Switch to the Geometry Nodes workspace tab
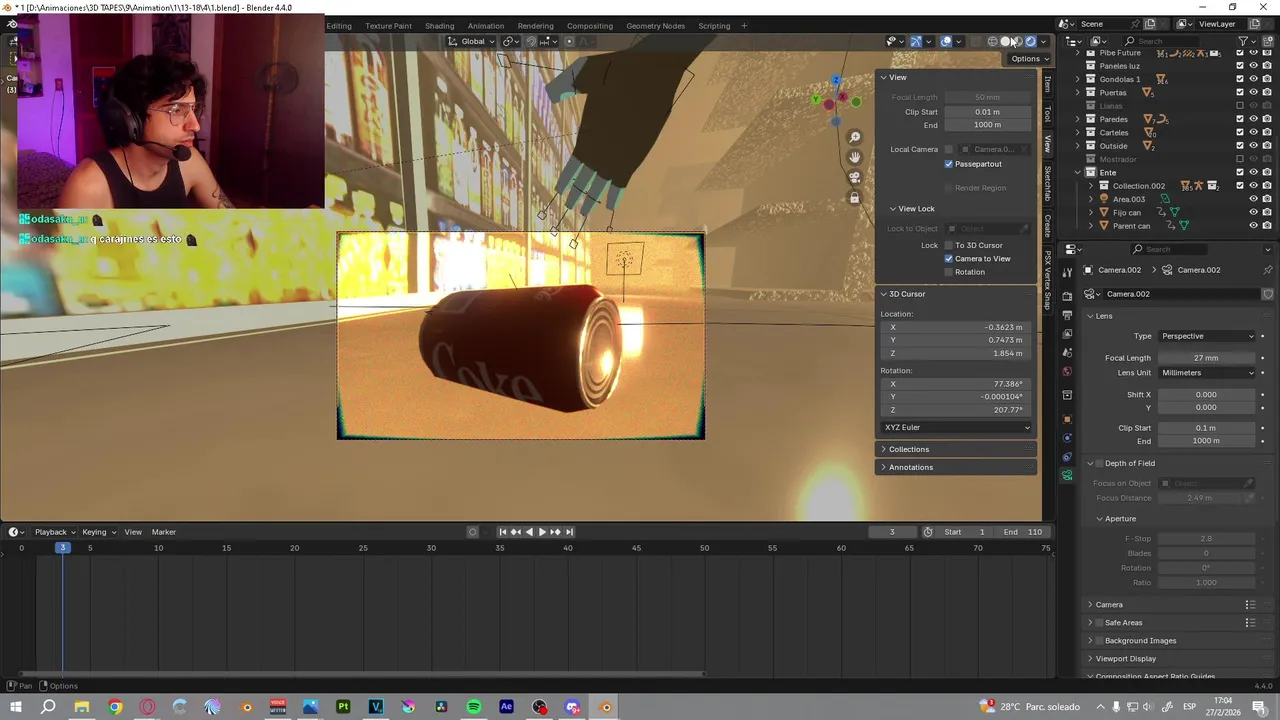This screenshot has height=720, width=1280. click(x=655, y=26)
